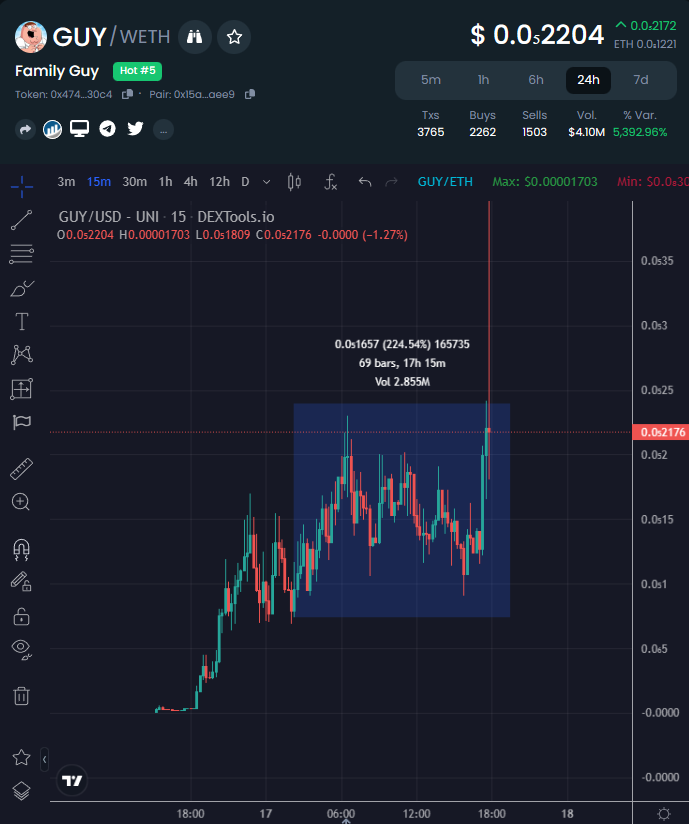
Task: Click the Hot #5 badge
Action: point(137,71)
